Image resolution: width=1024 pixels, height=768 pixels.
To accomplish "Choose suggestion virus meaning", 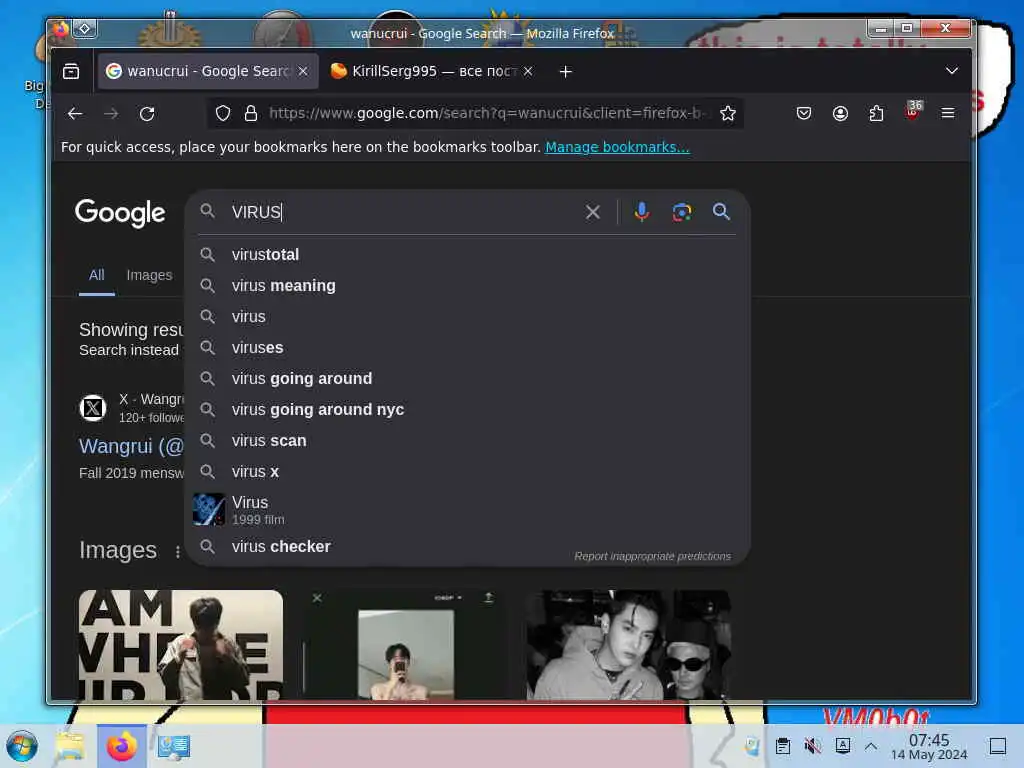I will (x=467, y=286).
